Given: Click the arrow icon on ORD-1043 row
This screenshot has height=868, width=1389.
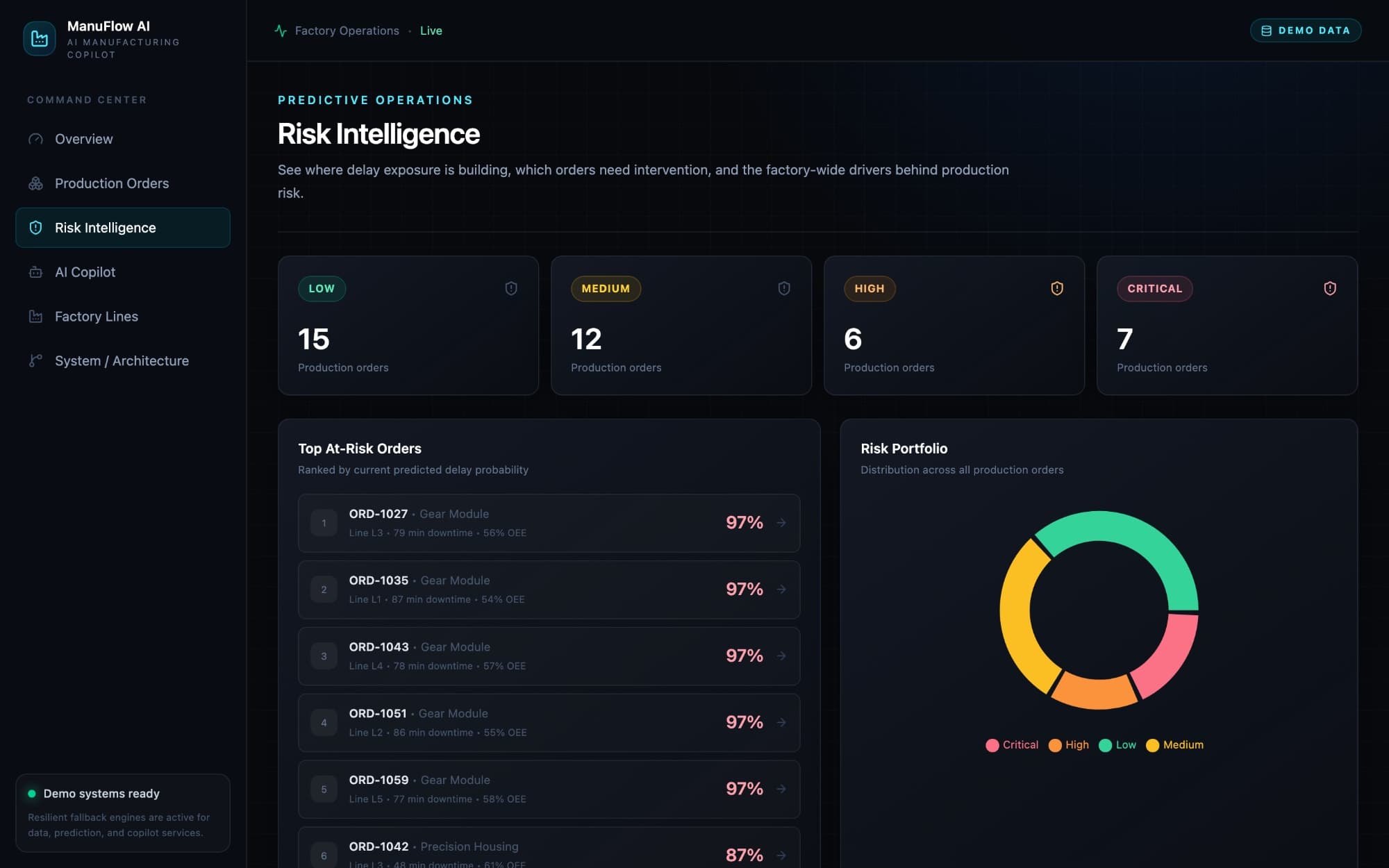Looking at the screenshot, I should click(781, 656).
